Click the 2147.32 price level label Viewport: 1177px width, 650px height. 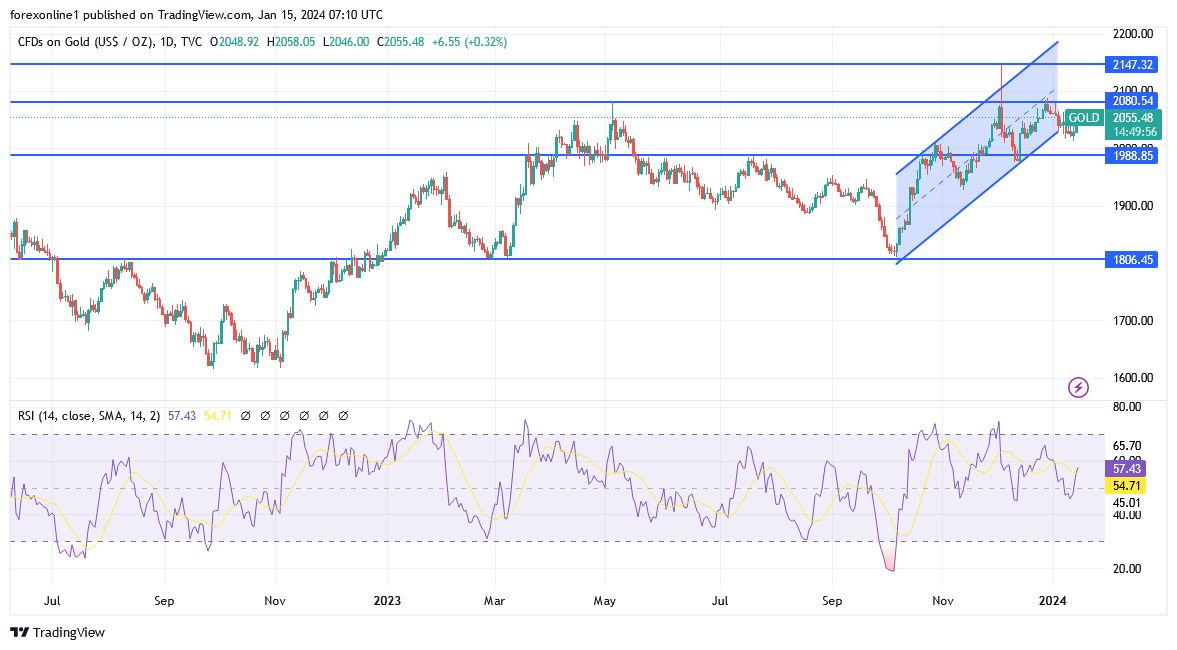(x=1133, y=64)
